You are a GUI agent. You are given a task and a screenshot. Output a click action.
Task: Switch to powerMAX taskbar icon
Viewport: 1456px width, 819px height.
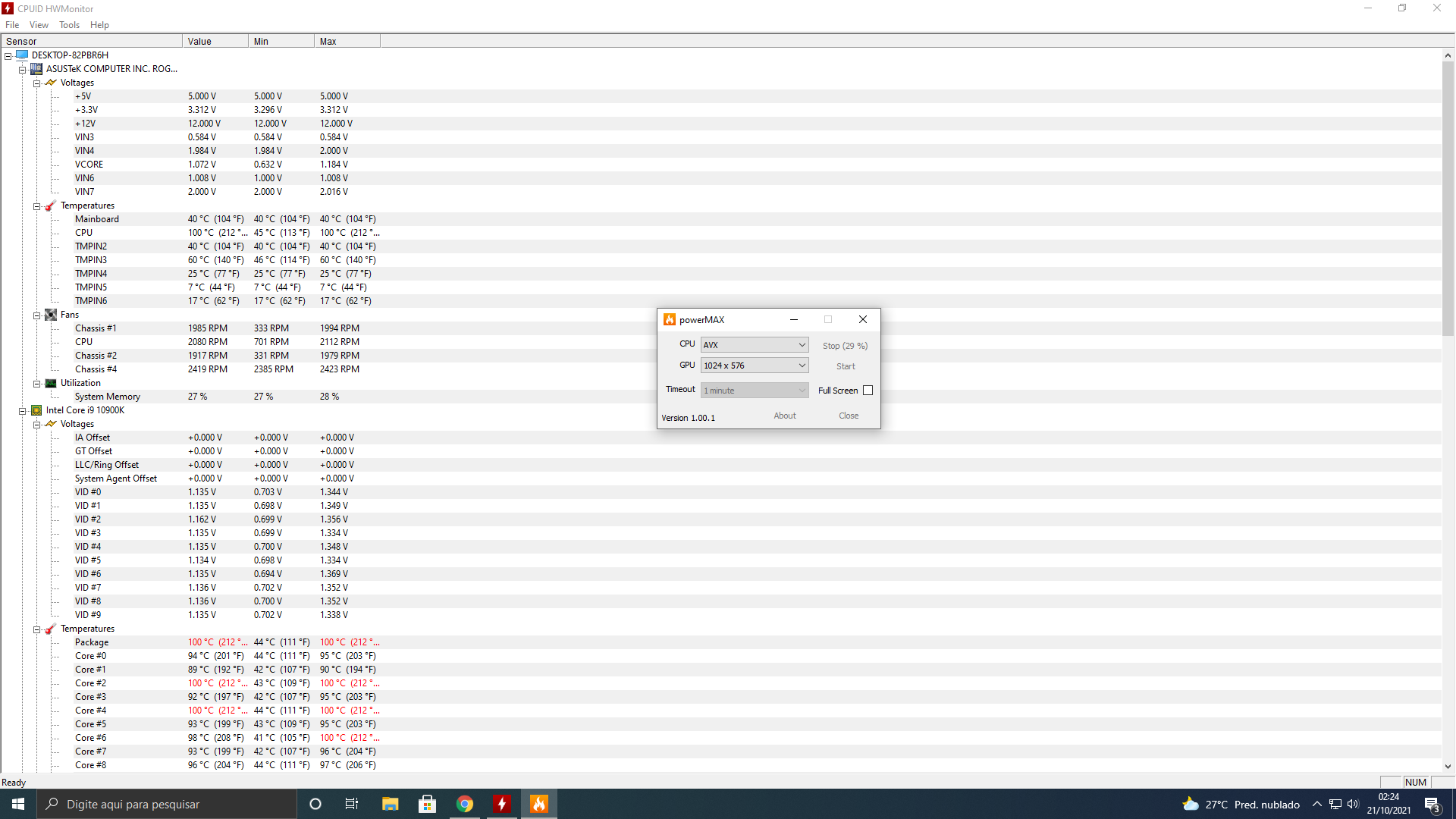pyautogui.click(x=539, y=804)
